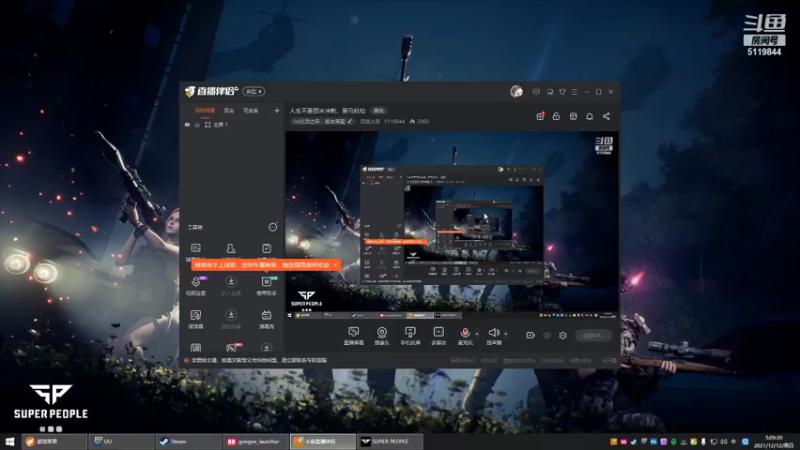The image size is (800, 450).
Task: Open the notification bell
Action: point(590,116)
